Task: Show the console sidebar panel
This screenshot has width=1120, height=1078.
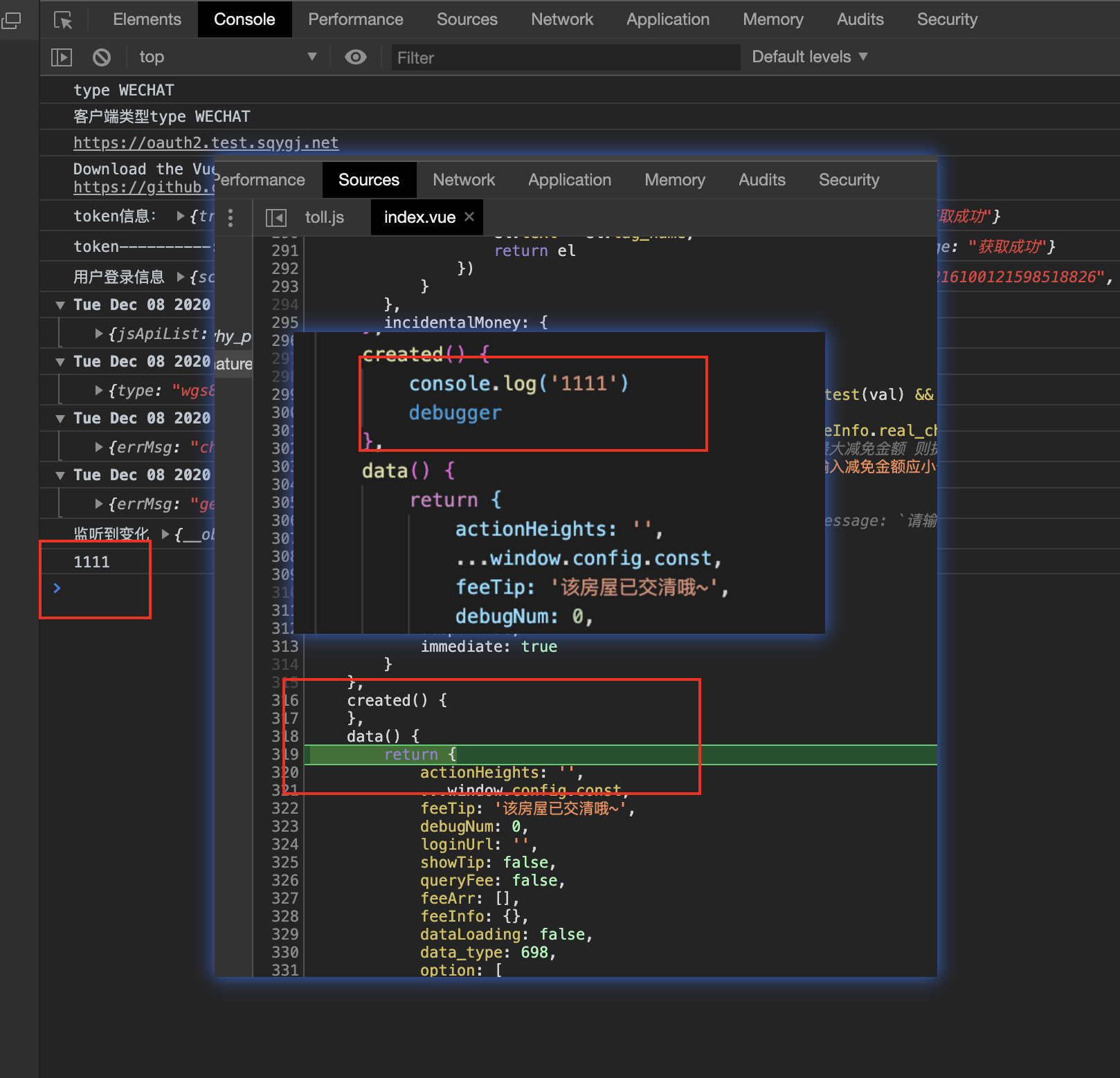Action: pyautogui.click(x=62, y=57)
